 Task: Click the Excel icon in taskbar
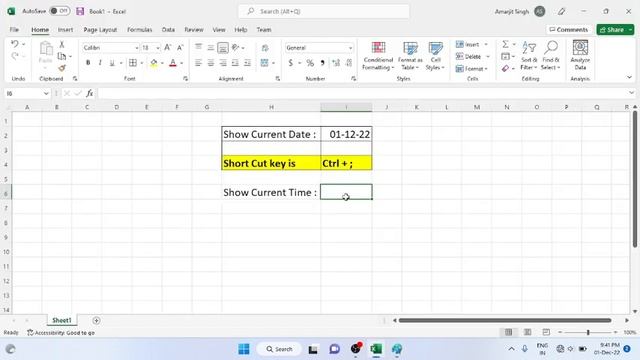[x=376, y=349]
